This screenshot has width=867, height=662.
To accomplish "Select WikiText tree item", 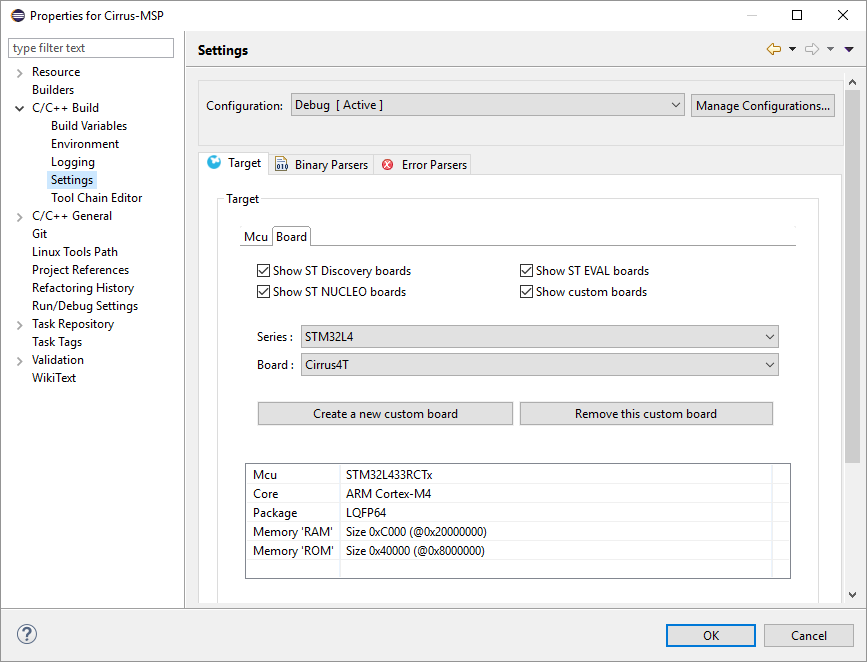I will [x=54, y=378].
